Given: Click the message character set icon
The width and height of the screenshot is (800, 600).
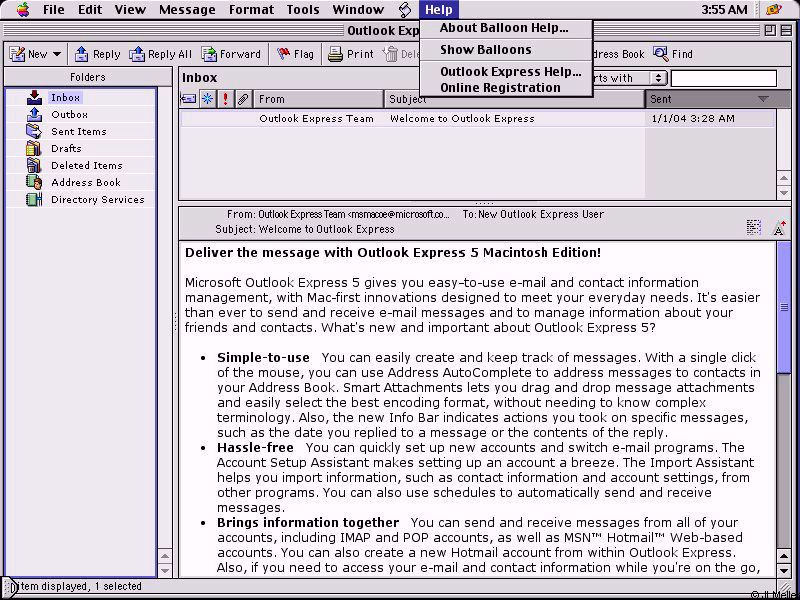Looking at the screenshot, I should point(754,227).
